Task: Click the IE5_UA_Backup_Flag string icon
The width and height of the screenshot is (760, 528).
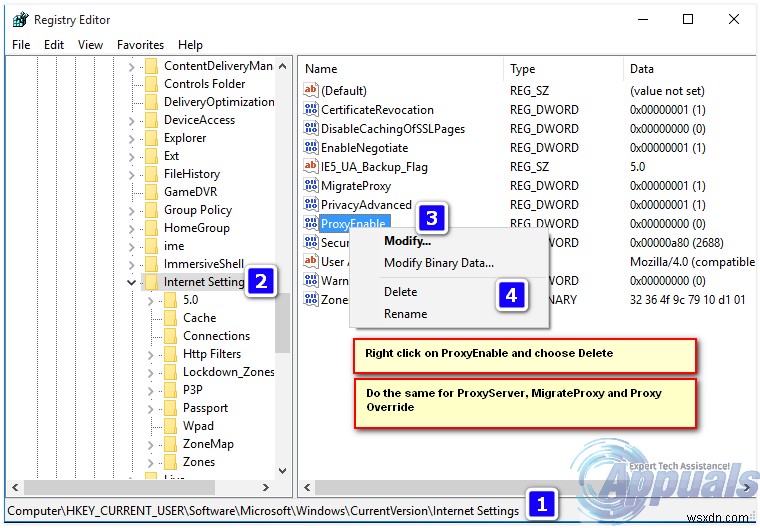Action: [x=311, y=166]
